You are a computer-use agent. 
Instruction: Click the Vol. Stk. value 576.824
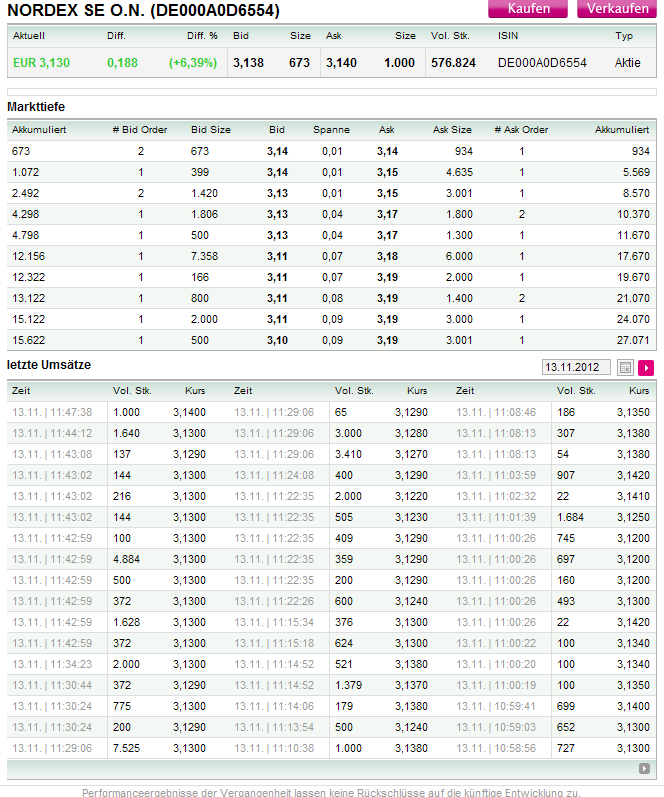[x=453, y=63]
